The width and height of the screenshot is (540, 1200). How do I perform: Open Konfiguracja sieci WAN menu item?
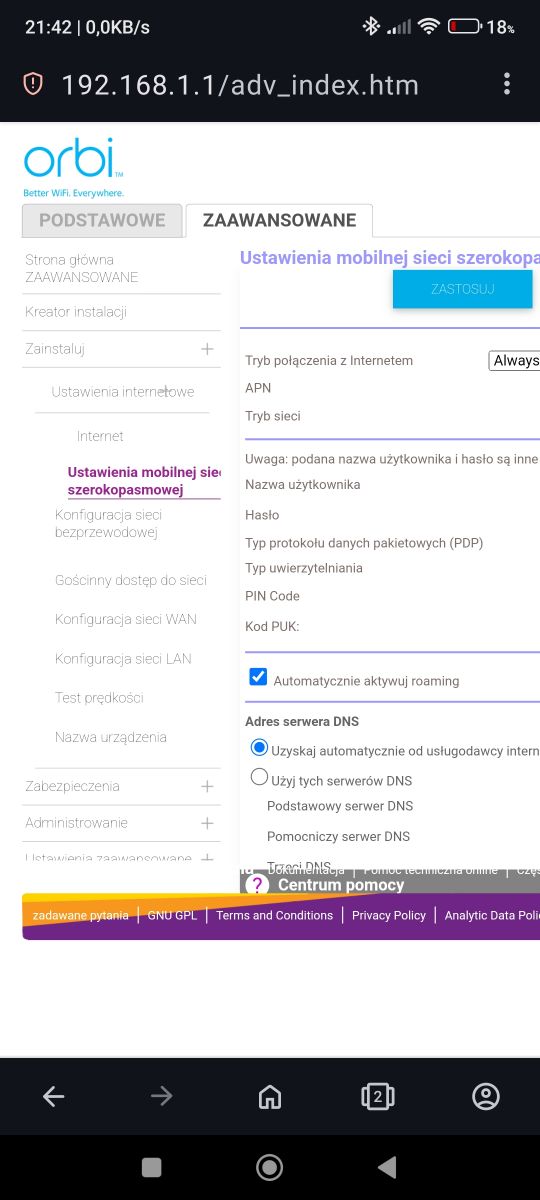pos(126,619)
